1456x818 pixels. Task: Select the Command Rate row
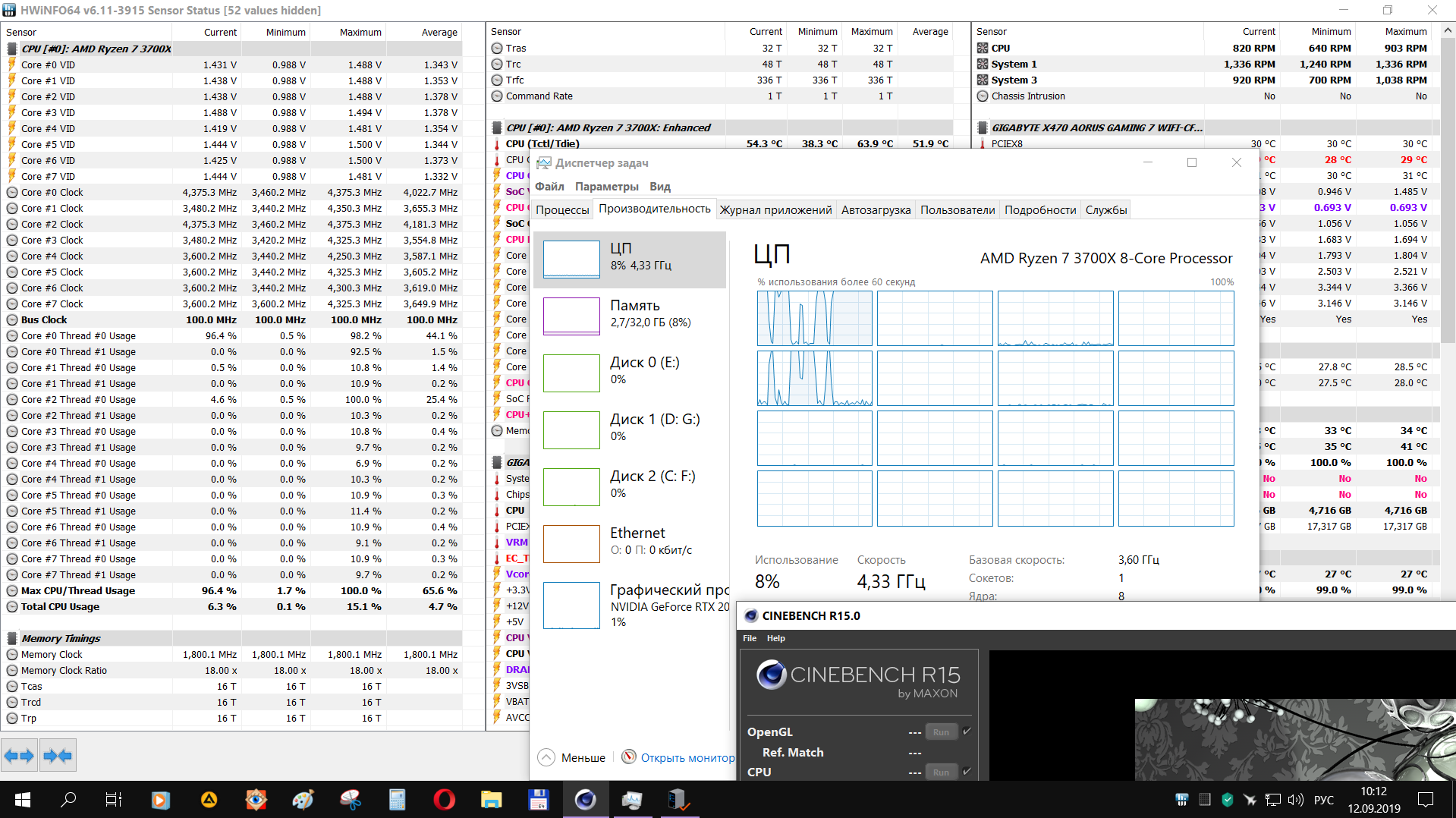pyautogui.click(x=721, y=96)
